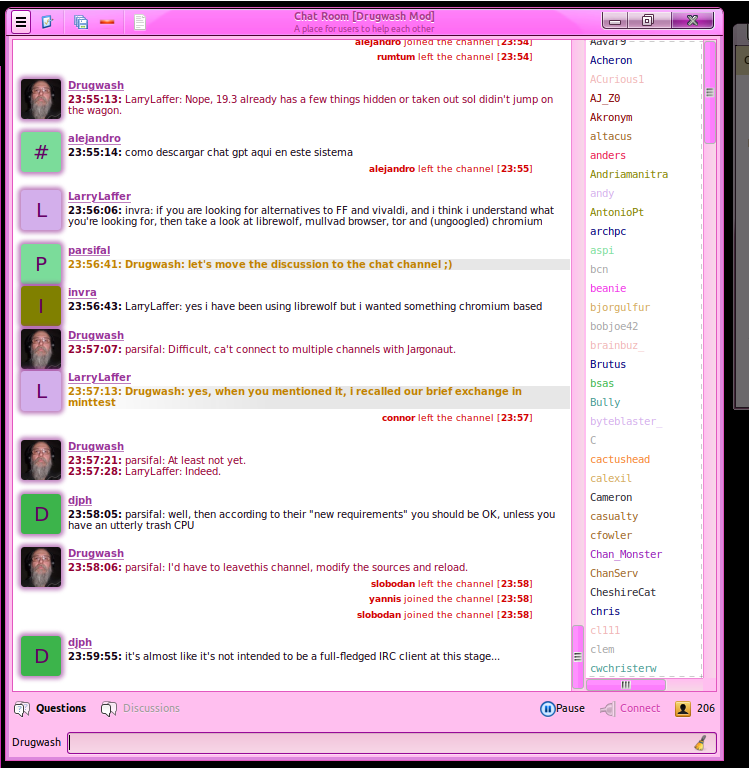
Task: Toggle the Pause button
Action: [x=562, y=708]
